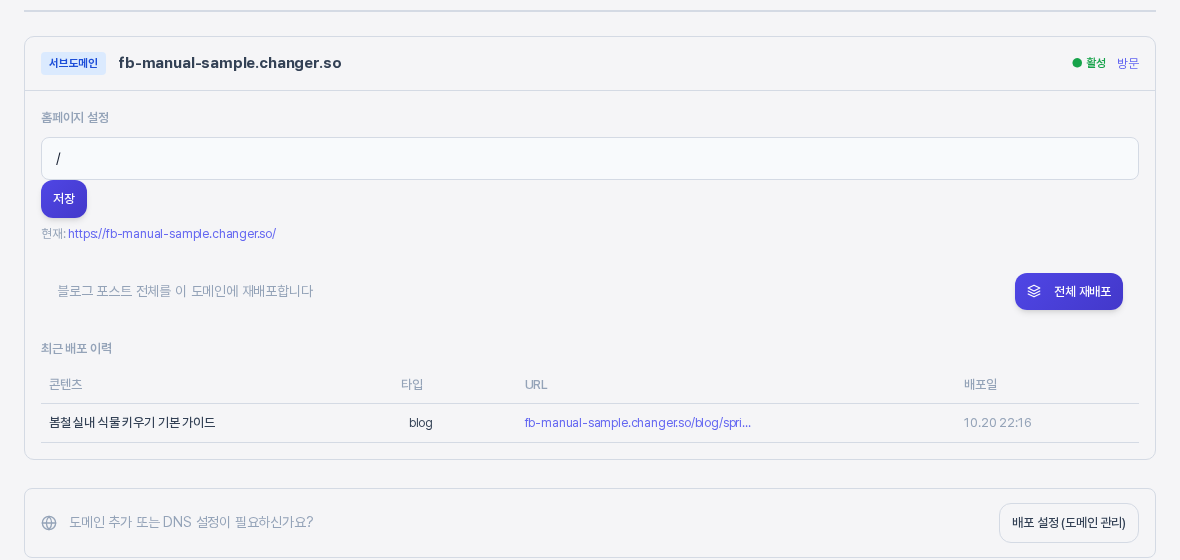Open the 방문 link

coord(1127,63)
